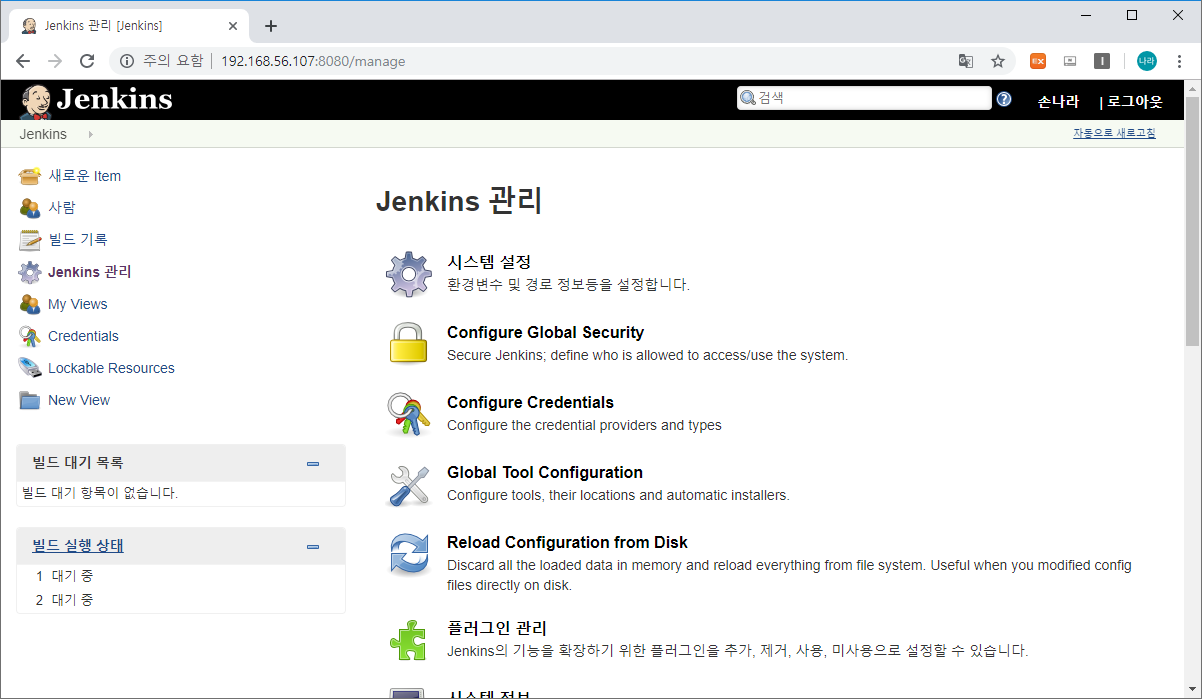The height and width of the screenshot is (699, 1202).
Task: Click the 사람 people icon in sidebar
Action: 30,208
